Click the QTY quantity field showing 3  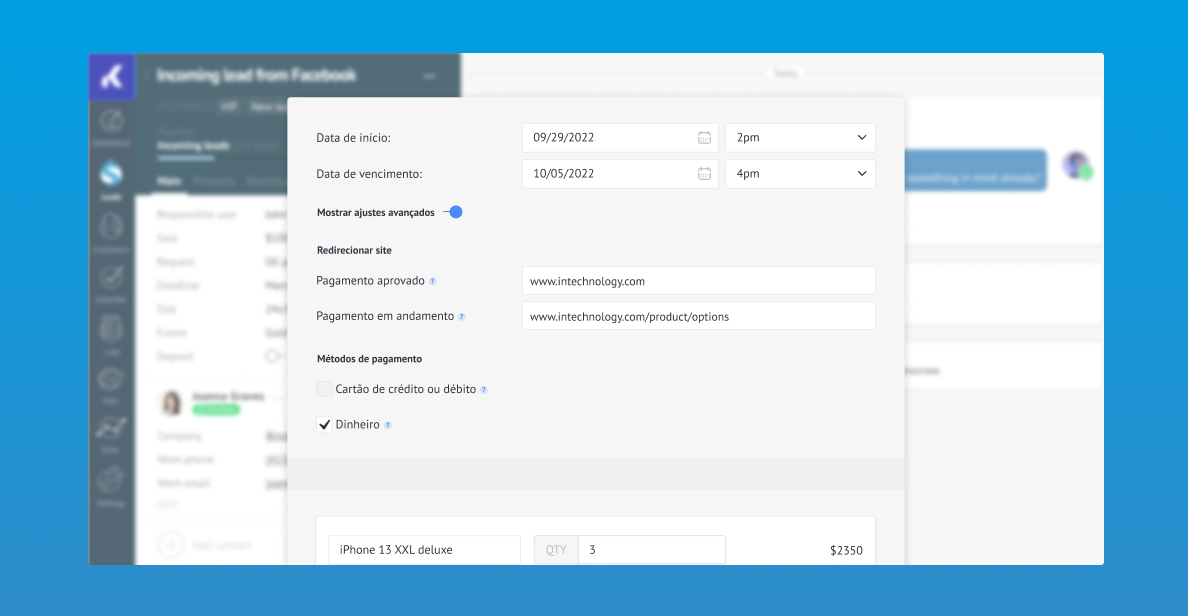(651, 550)
